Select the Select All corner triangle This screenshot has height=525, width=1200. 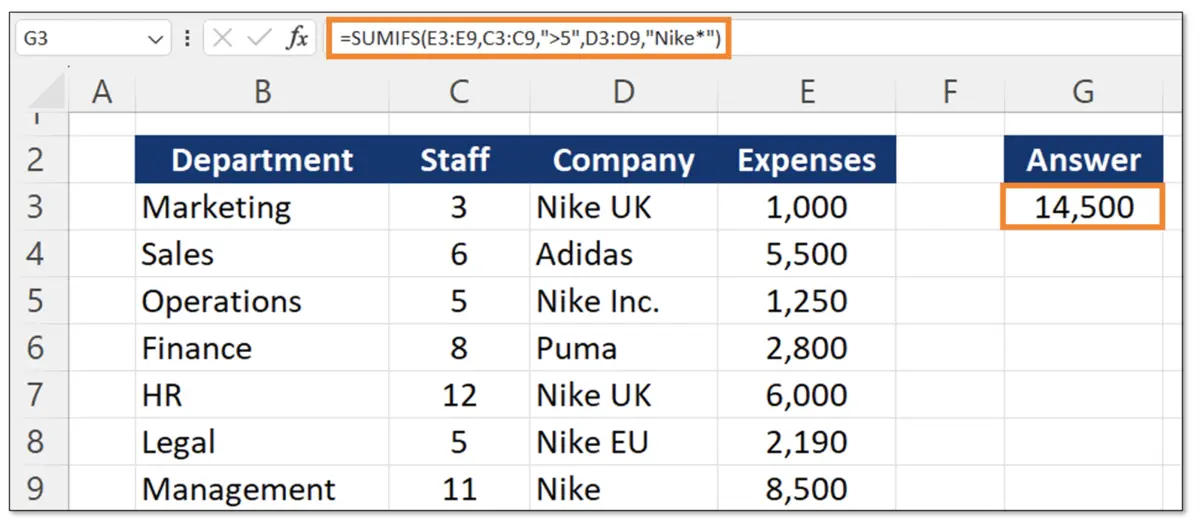click(x=44, y=92)
